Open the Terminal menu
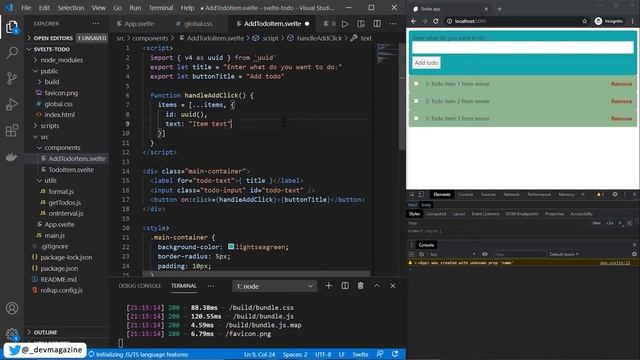This screenshot has width=640, height=360. point(161,8)
